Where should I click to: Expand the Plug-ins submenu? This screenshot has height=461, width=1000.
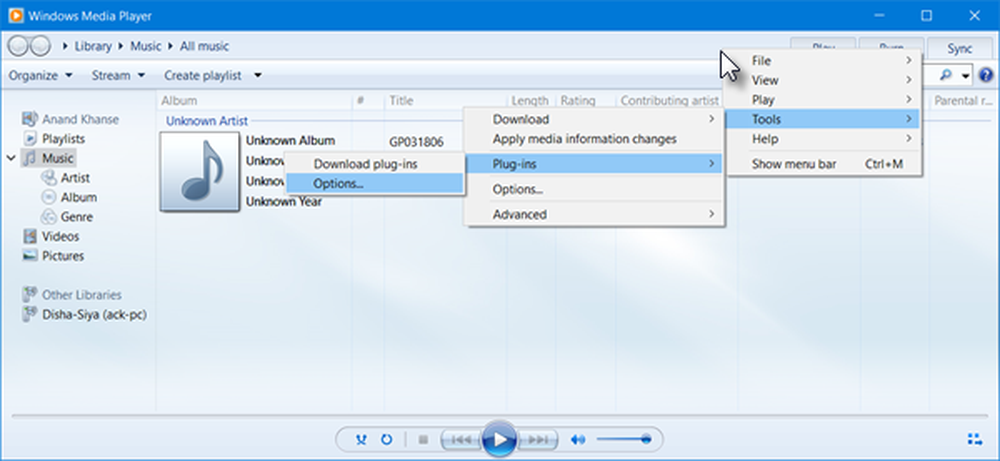(594, 164)
